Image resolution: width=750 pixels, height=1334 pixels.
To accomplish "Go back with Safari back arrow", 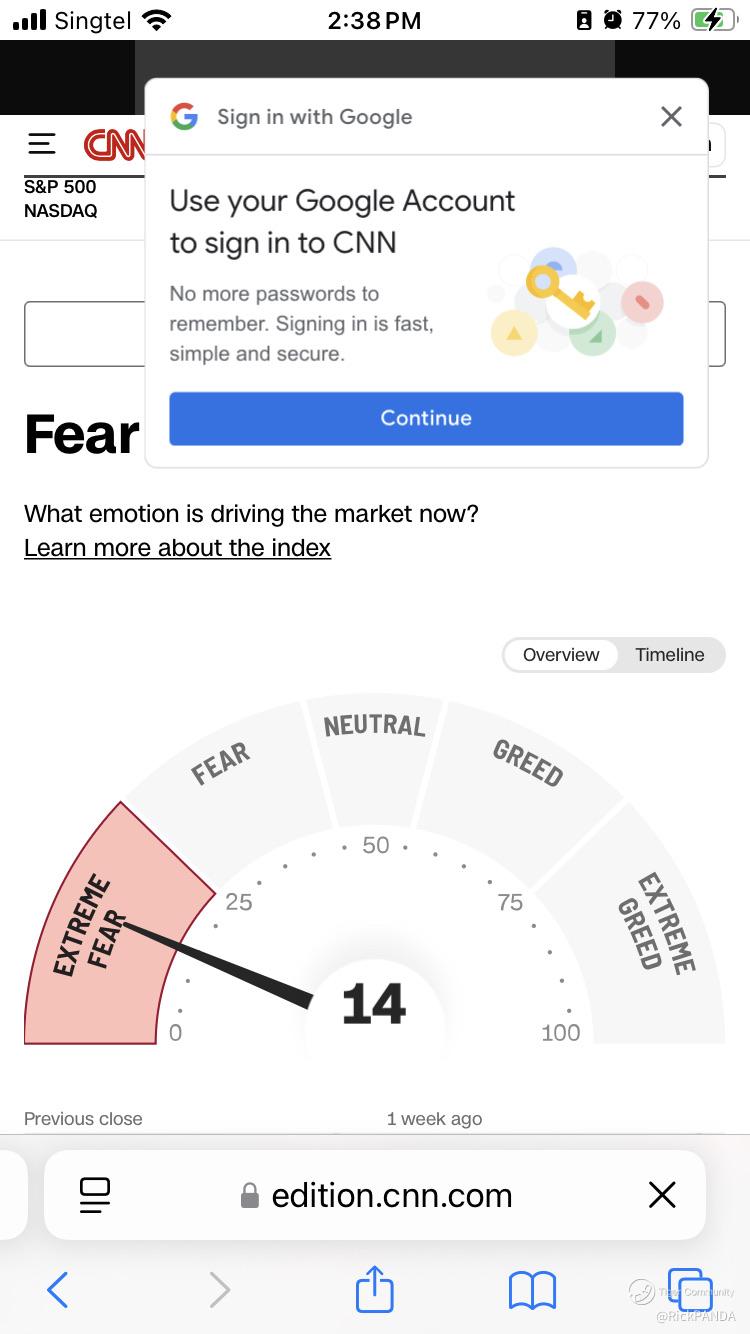I will (x=58, y=1290).
